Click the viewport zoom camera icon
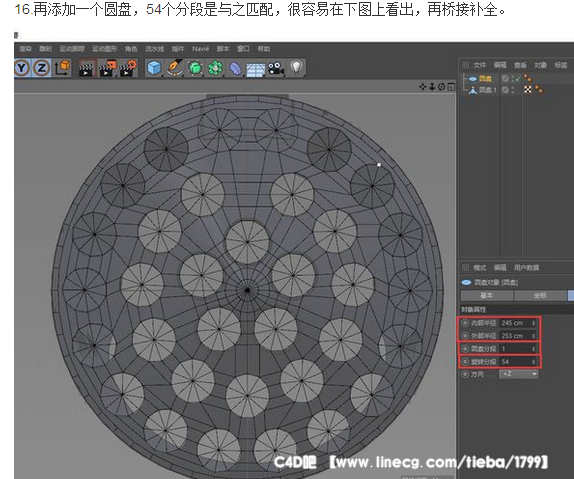This screenshot has width=574, height=479. point(432,87)
